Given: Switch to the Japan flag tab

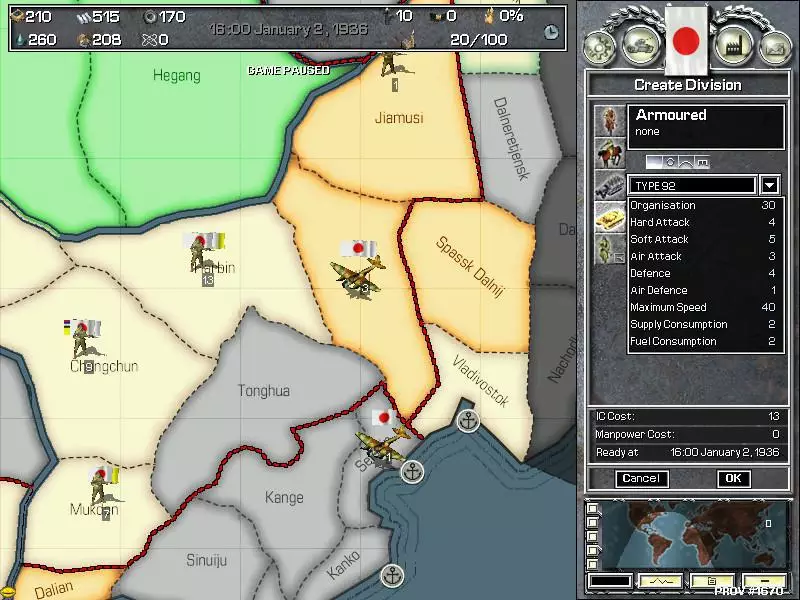Looking at the screenshot, I should click(685, 38).
